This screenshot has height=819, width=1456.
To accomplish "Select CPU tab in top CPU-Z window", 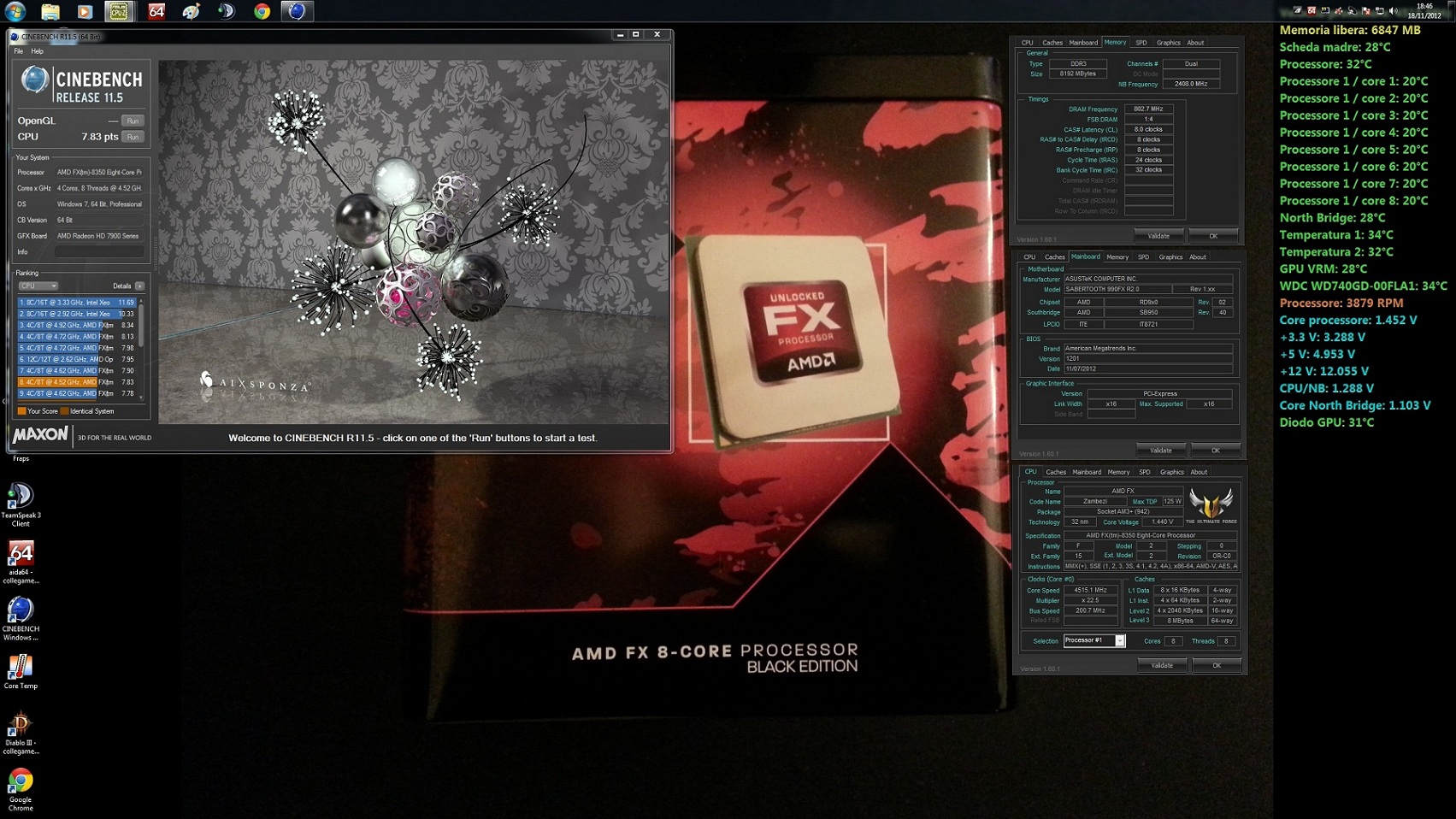I will [1027, 43].
